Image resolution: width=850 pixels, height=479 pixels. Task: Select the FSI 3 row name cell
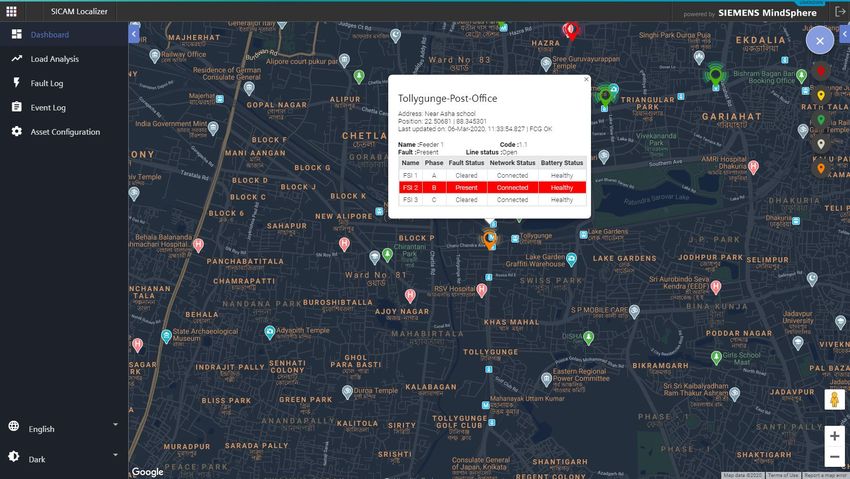[410, 200]
